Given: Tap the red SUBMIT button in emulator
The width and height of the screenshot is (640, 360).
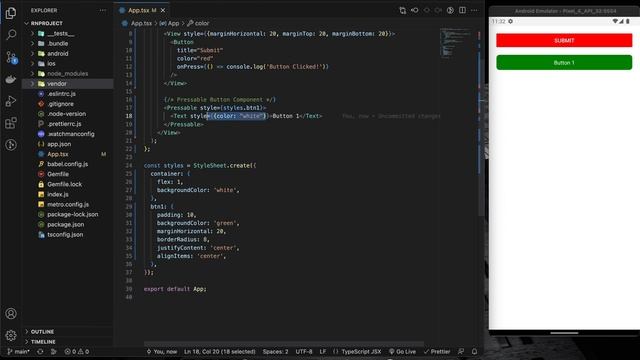Looking at the screenshot, I should click(564, 40).
